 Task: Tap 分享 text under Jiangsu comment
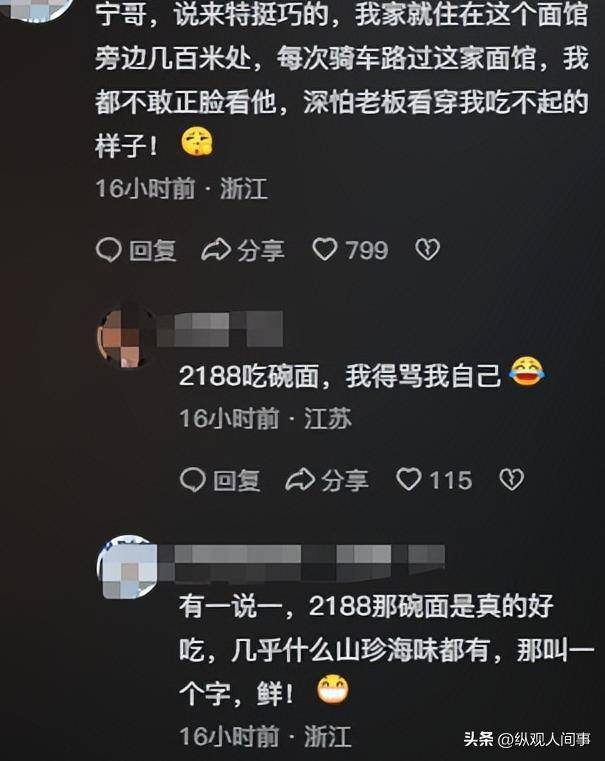(x=345, y=480)
